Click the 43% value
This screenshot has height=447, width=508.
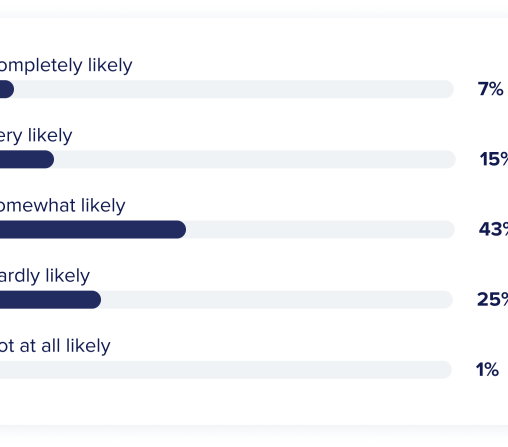tap(493, 229)
